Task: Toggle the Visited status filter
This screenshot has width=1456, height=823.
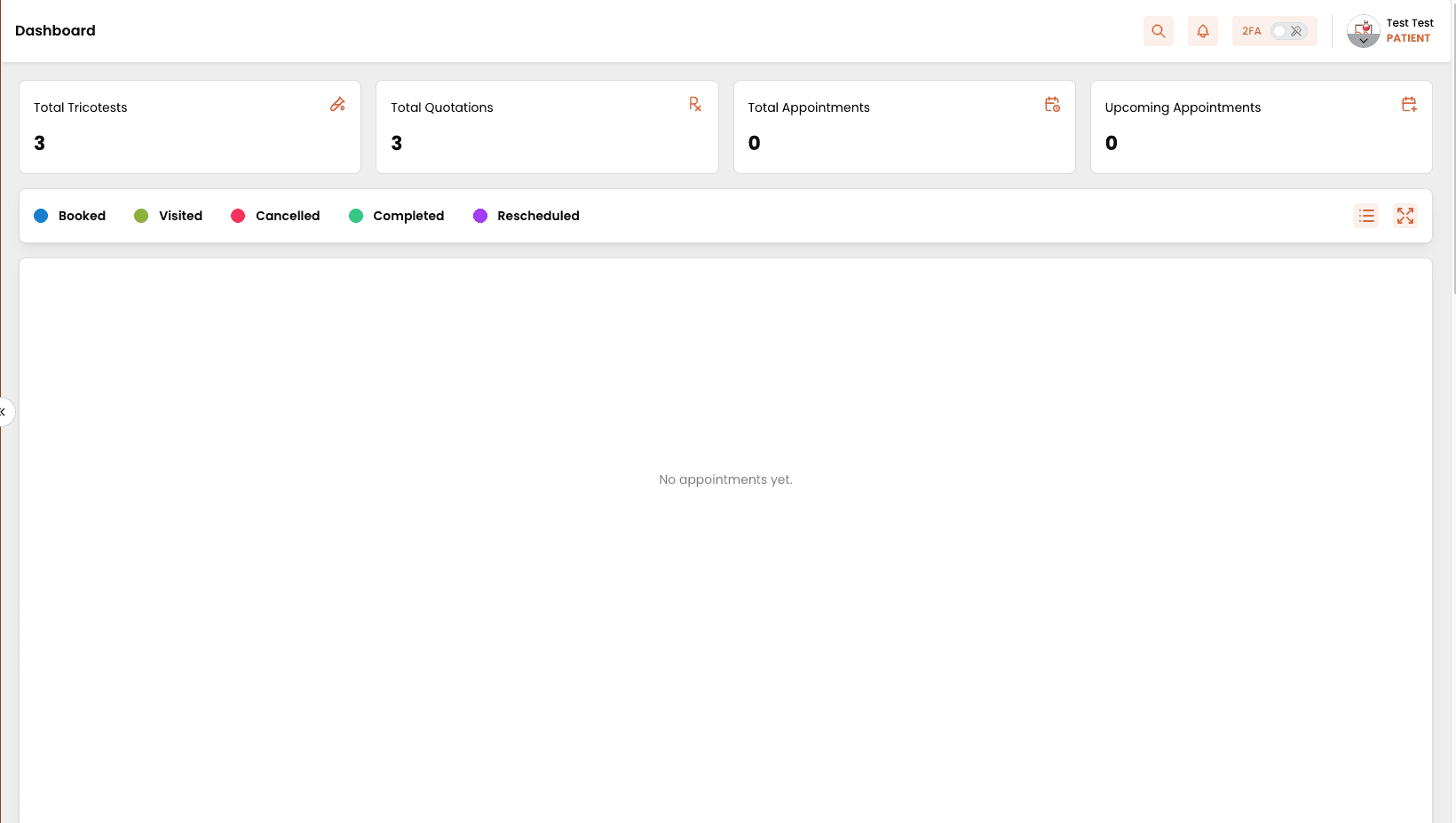Action: click(168, 216)
